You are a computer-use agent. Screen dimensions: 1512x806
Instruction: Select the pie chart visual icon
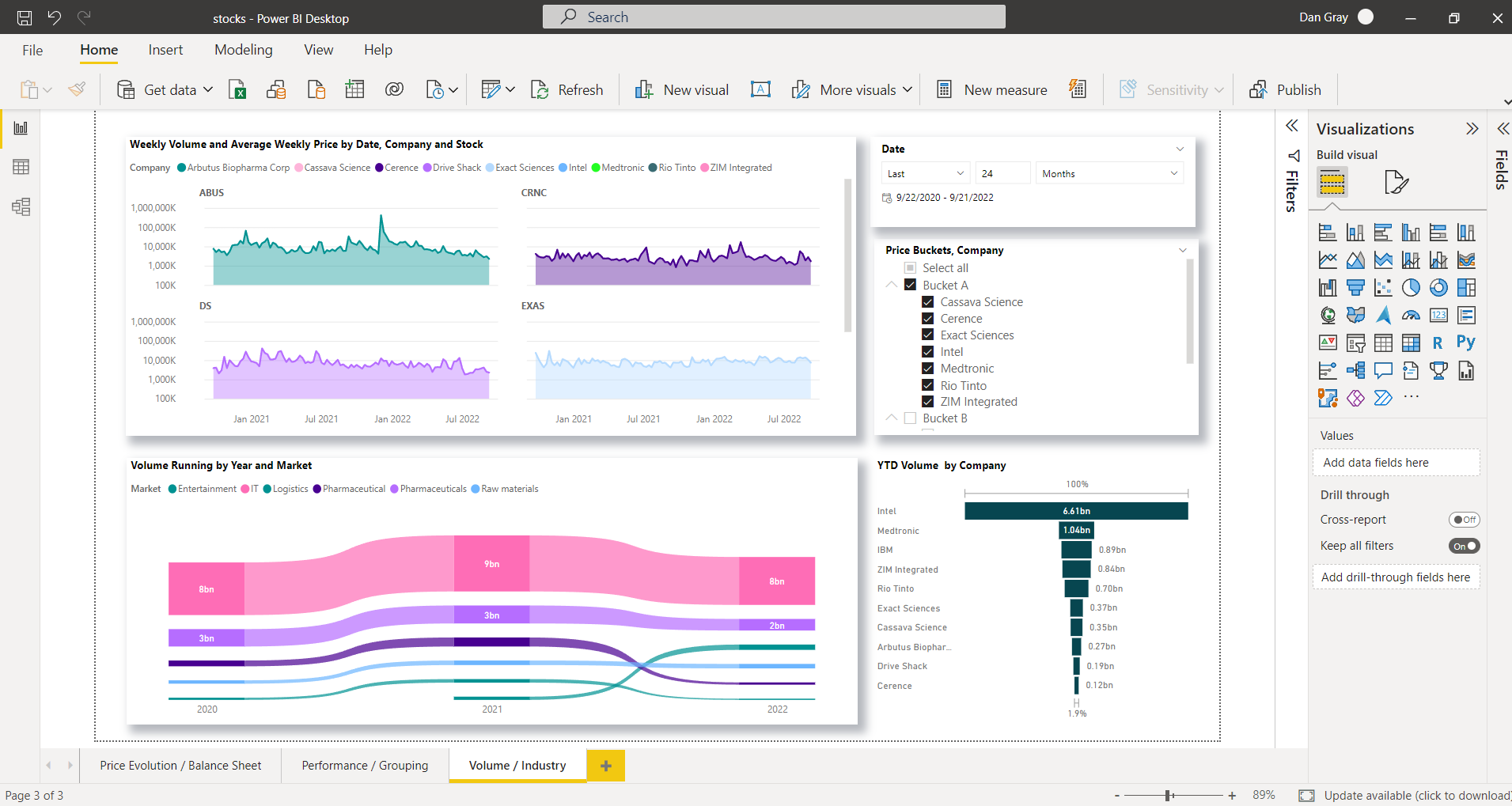tap(1411, 288)
